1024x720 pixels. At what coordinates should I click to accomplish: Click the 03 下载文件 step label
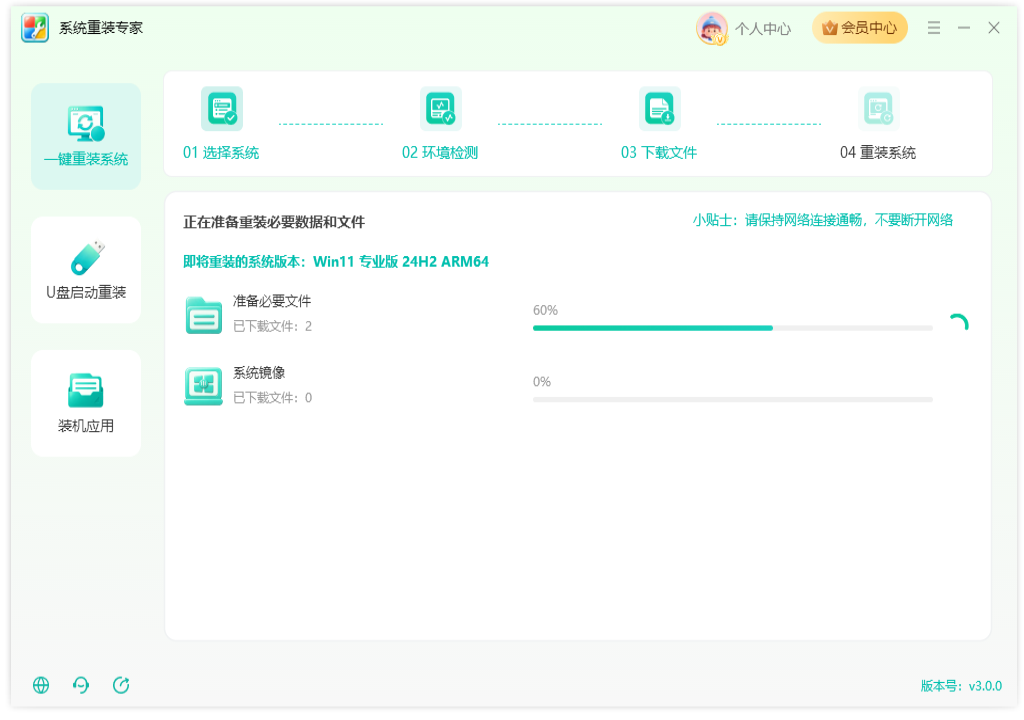pyautogui.click(x=658, y=153)
